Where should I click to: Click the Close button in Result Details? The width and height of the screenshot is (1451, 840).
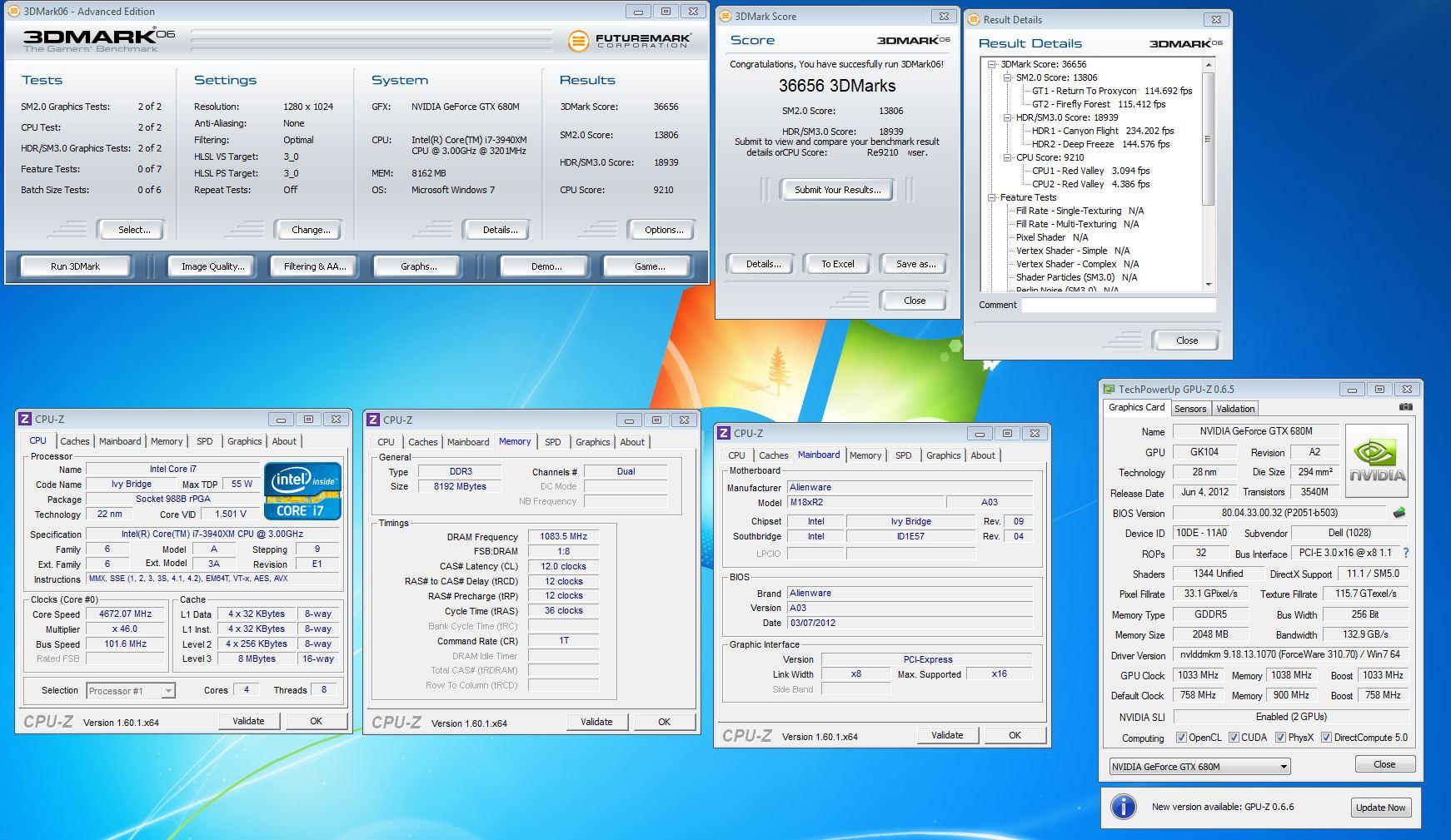coord(1186,340)
